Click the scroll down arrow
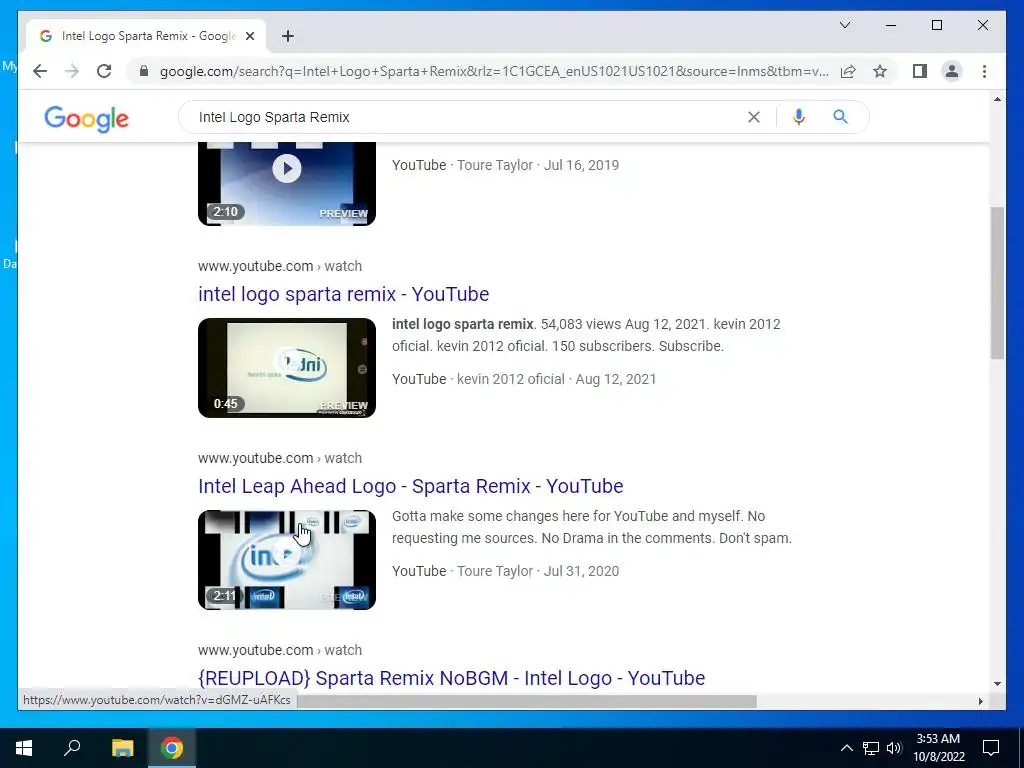Screen dimensions: 1024x768 (997, 684)
